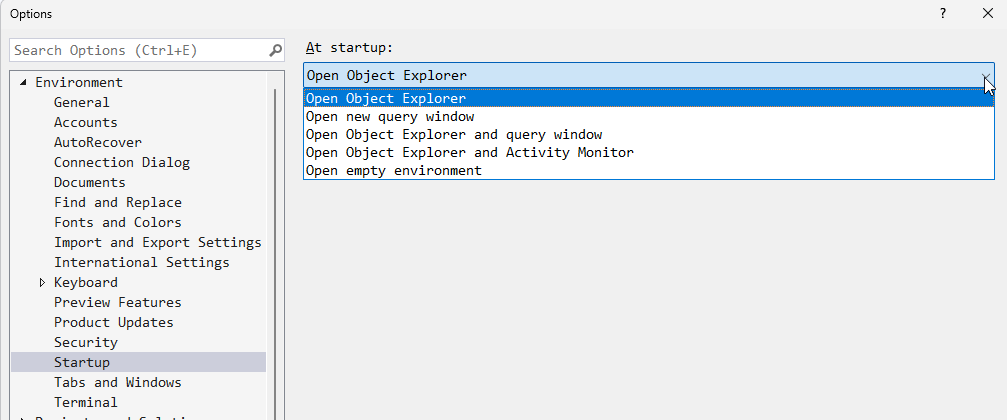Close the Options dialog
The height and width of the screenshot is (420, 1007).
coord(986,13)
